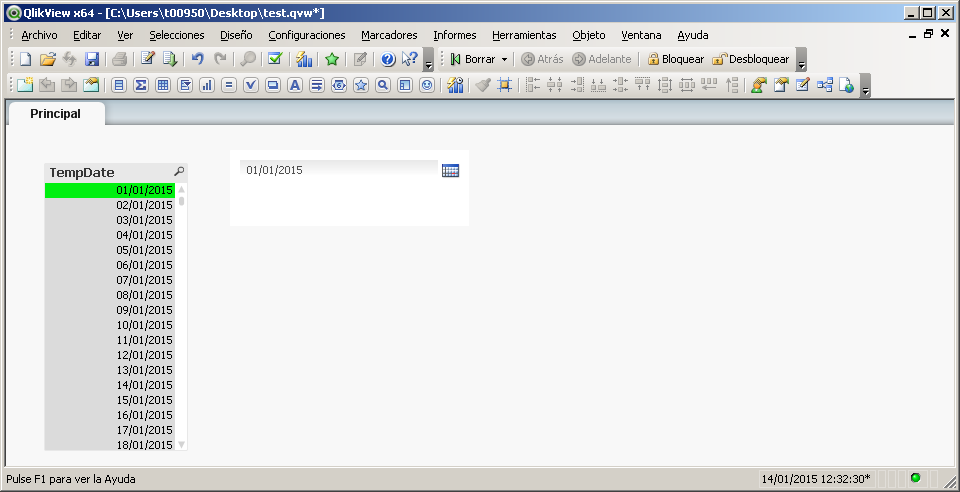Click the Reload script icon with the green arrow

(x=170, y=59)
